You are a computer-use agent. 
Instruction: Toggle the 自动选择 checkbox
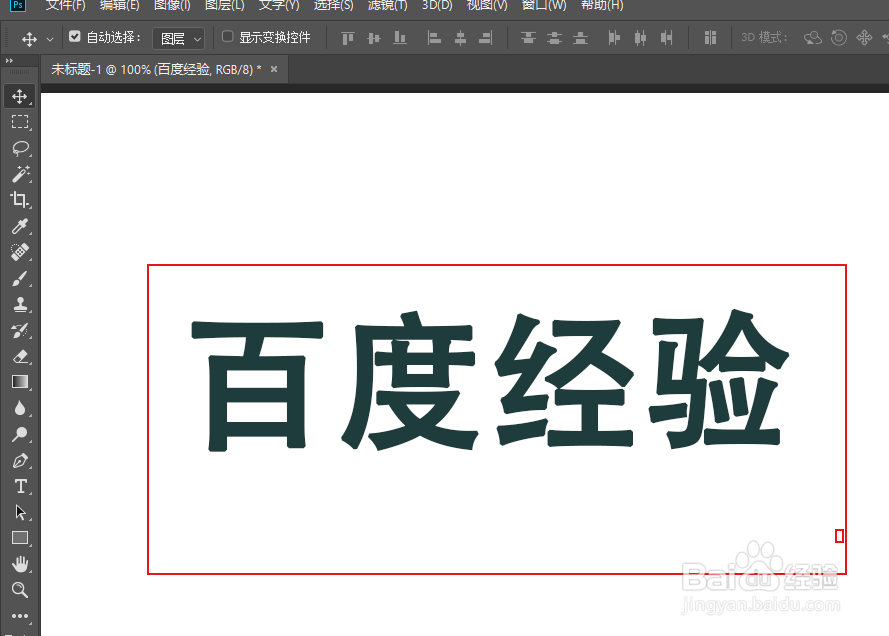pos(74,36)
